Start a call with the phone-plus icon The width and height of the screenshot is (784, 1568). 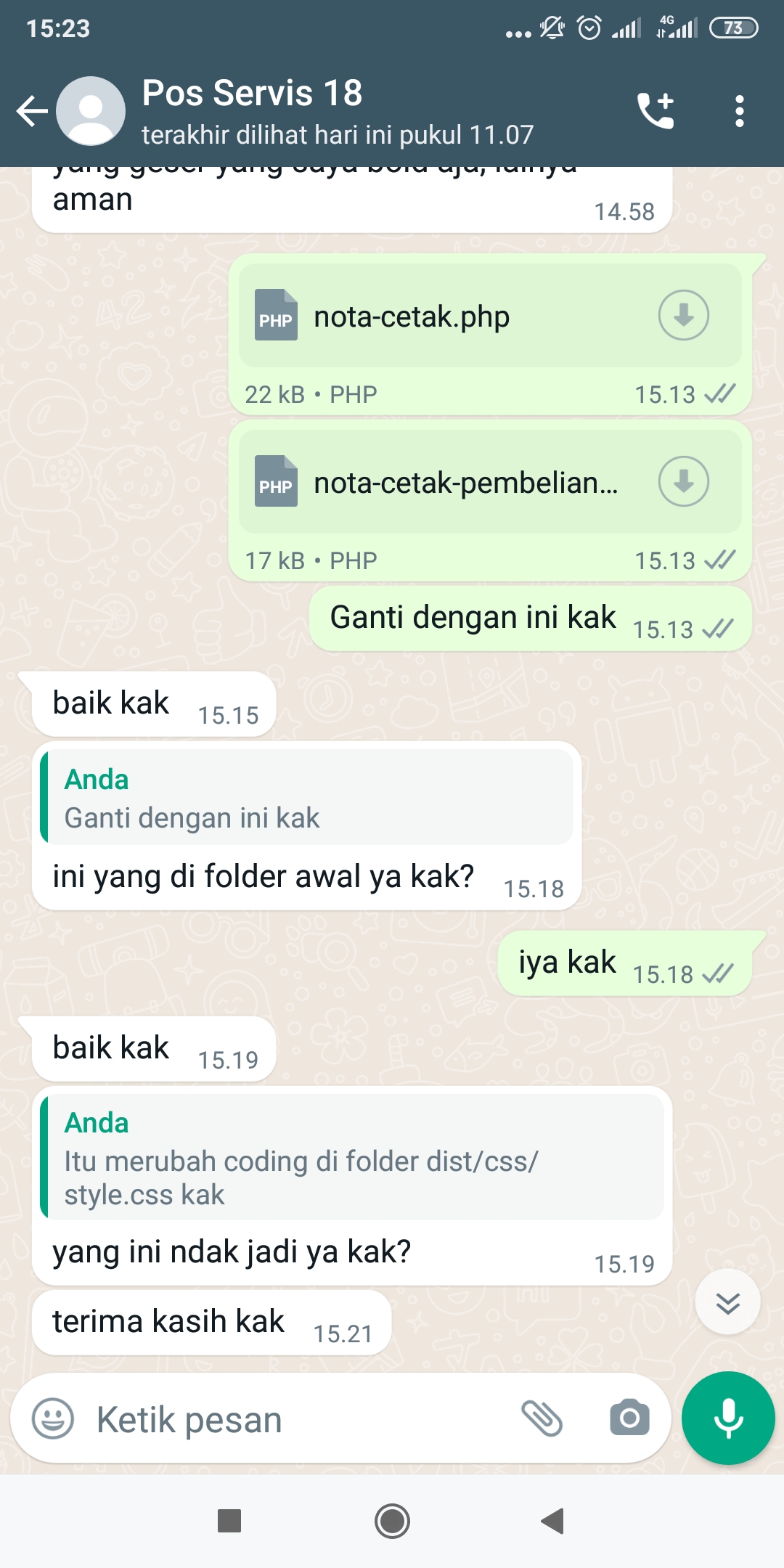point(656,111)
